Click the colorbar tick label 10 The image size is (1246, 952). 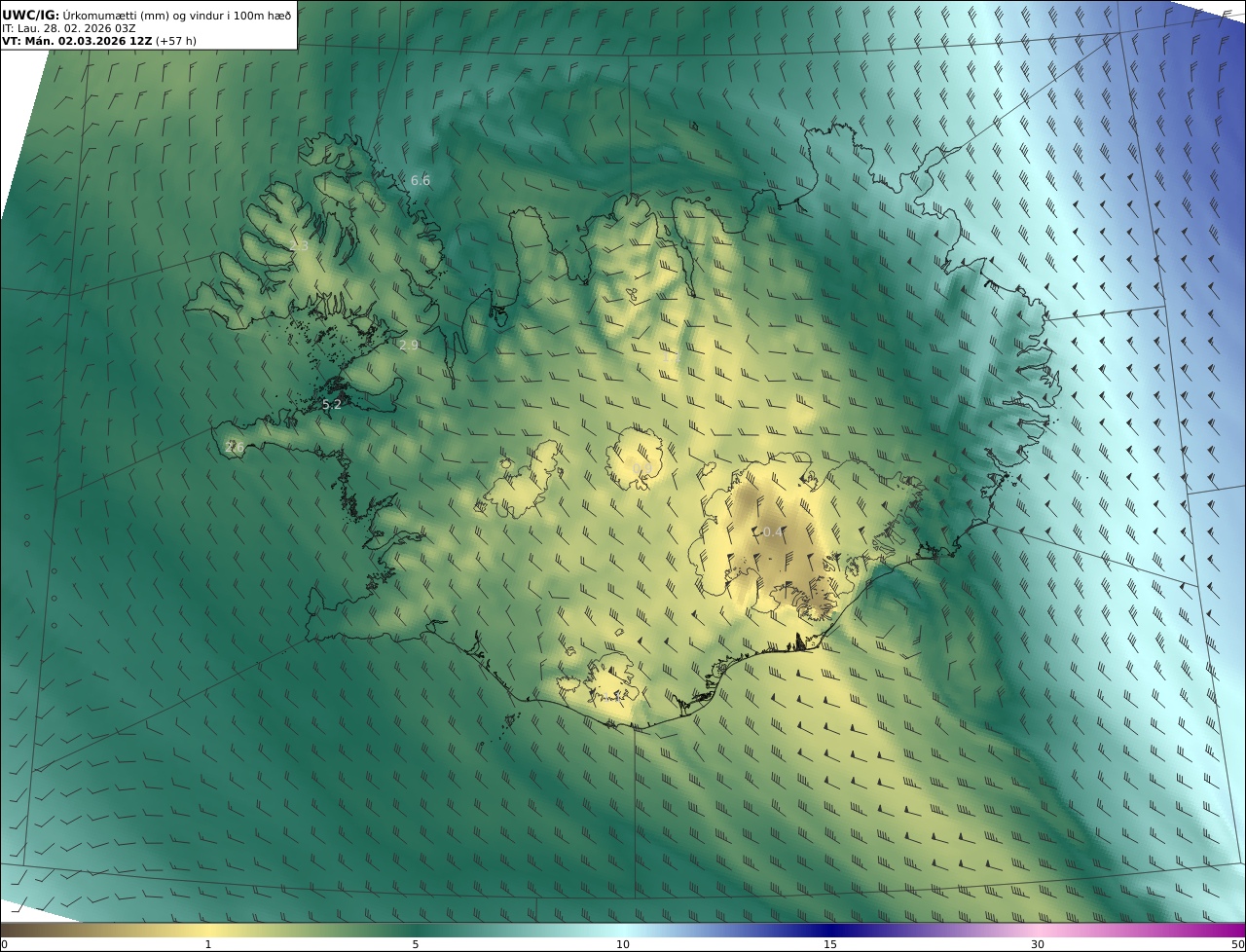pos(623,944)
